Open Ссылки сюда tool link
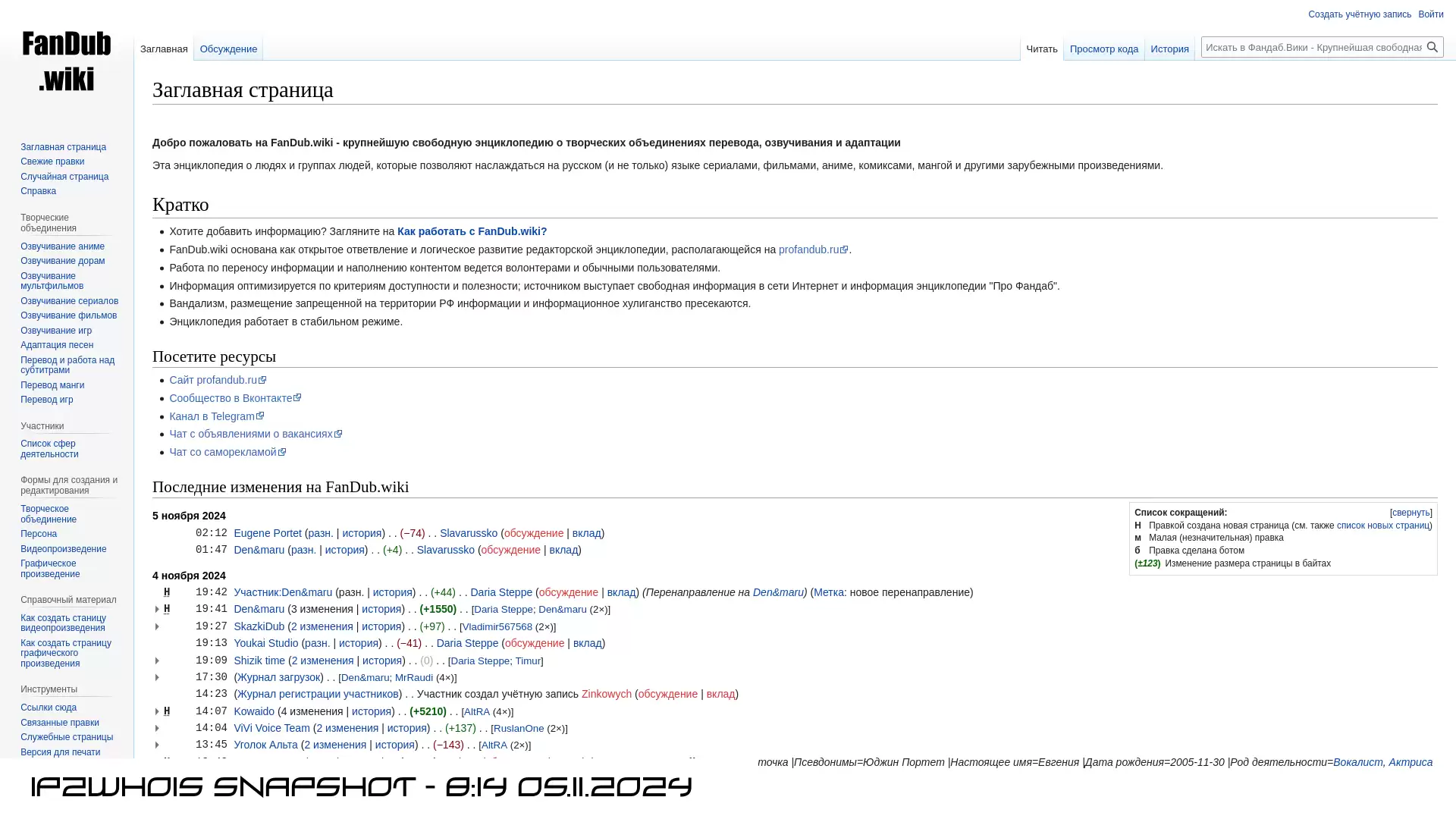 point(49,708)
